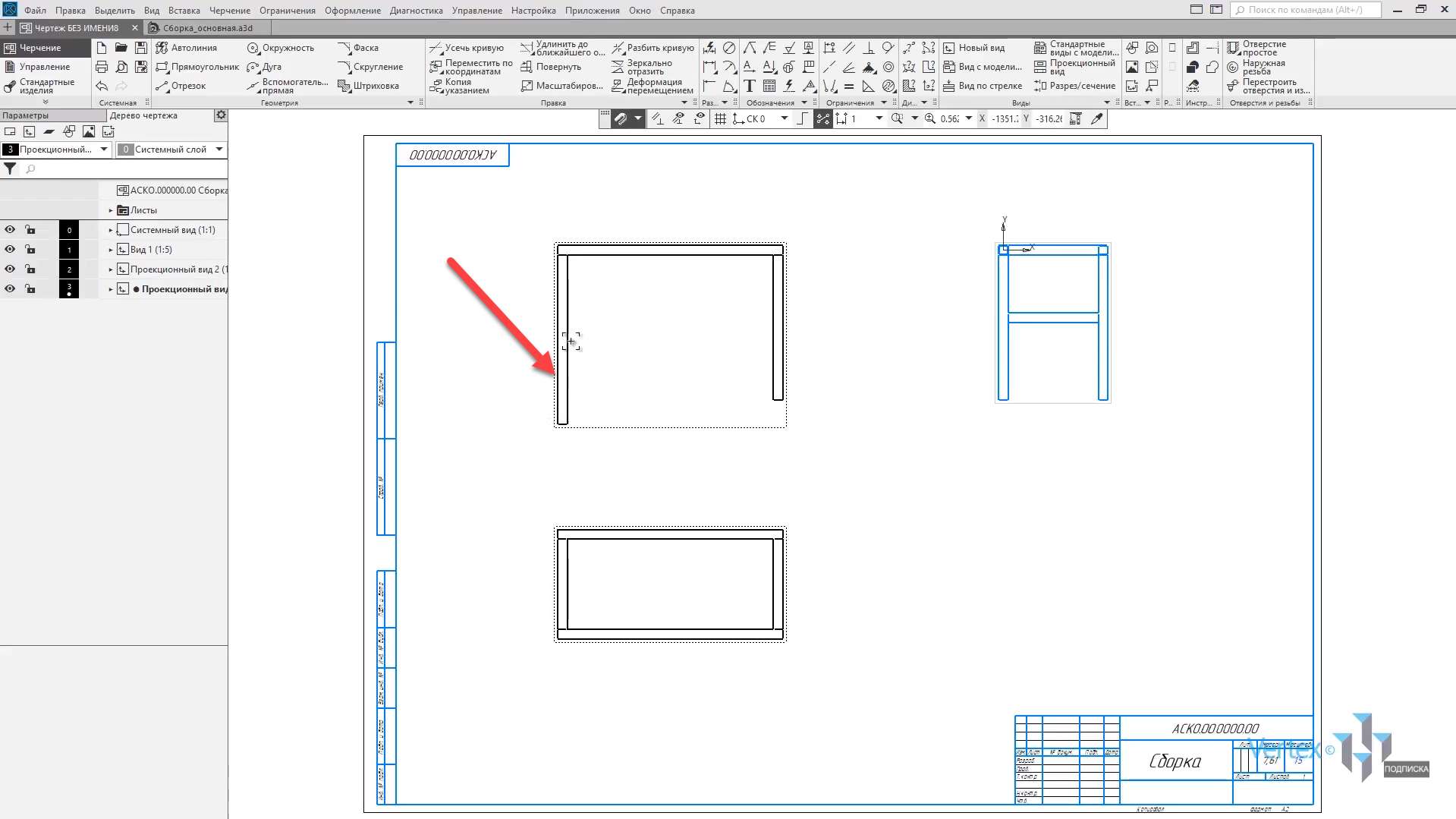Select the Штриховка hatch tool
Screen dimensions: 1456x819
click(368, 86)
